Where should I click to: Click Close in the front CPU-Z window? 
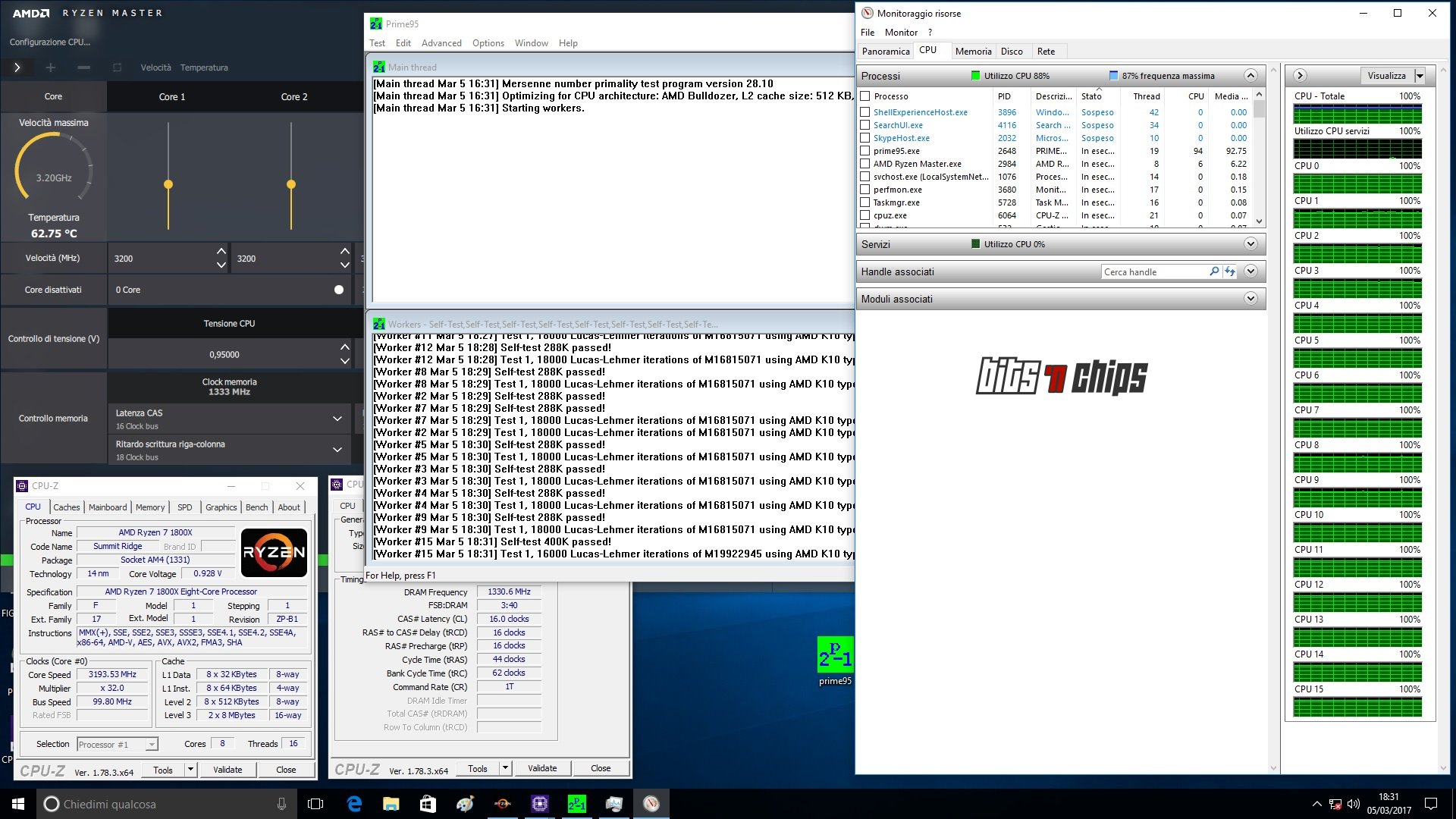pos(286,770)
